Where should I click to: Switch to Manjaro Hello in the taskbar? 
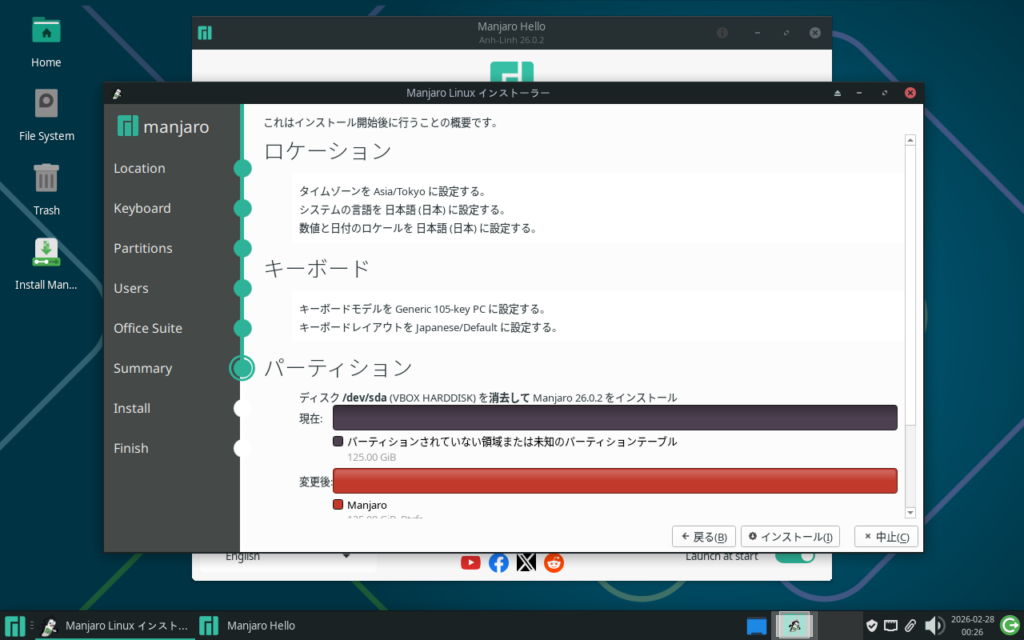[x=249, y=626]
